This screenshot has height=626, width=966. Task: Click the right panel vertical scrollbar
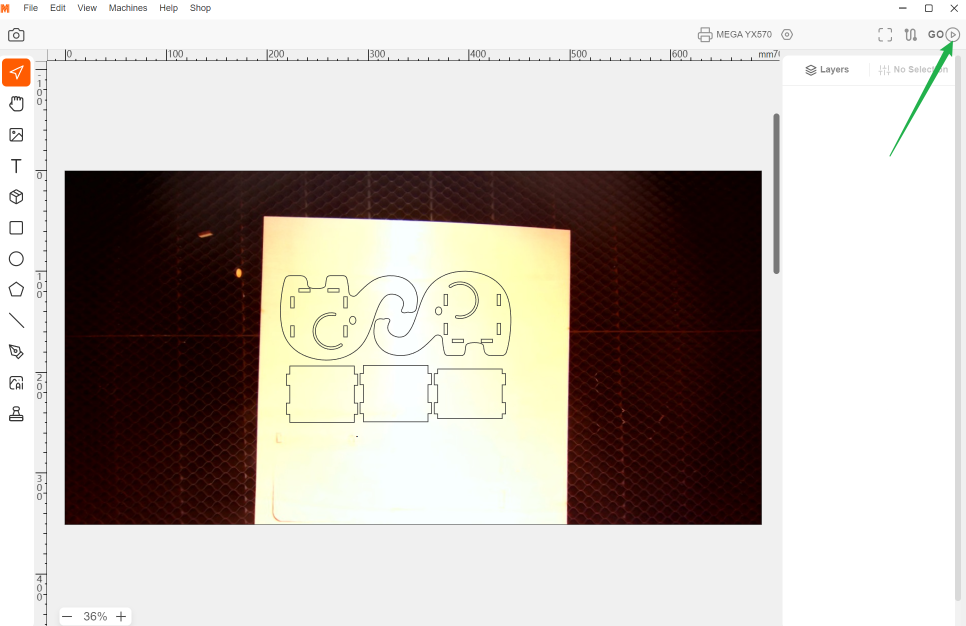point(957,327)
